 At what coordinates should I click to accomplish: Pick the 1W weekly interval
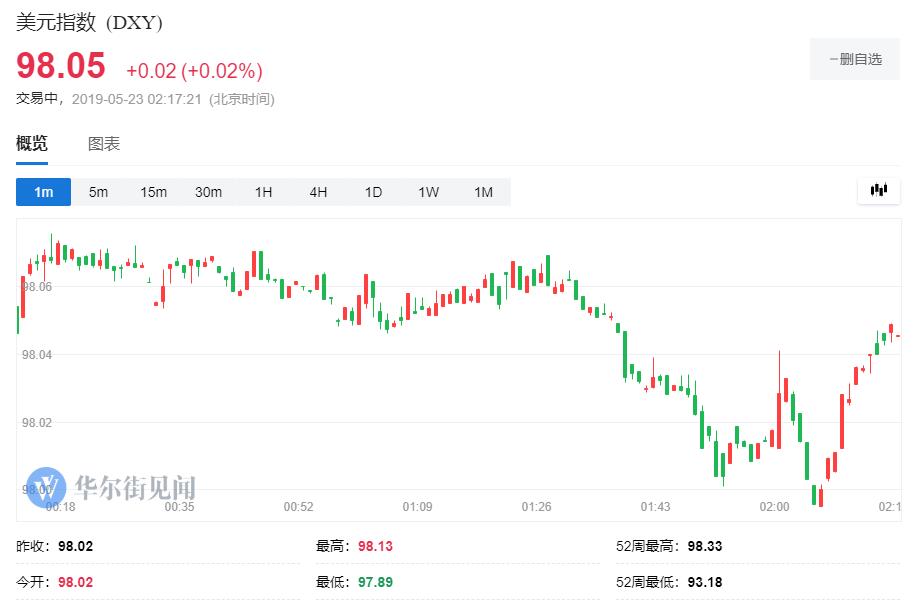(x=428, y=192)
